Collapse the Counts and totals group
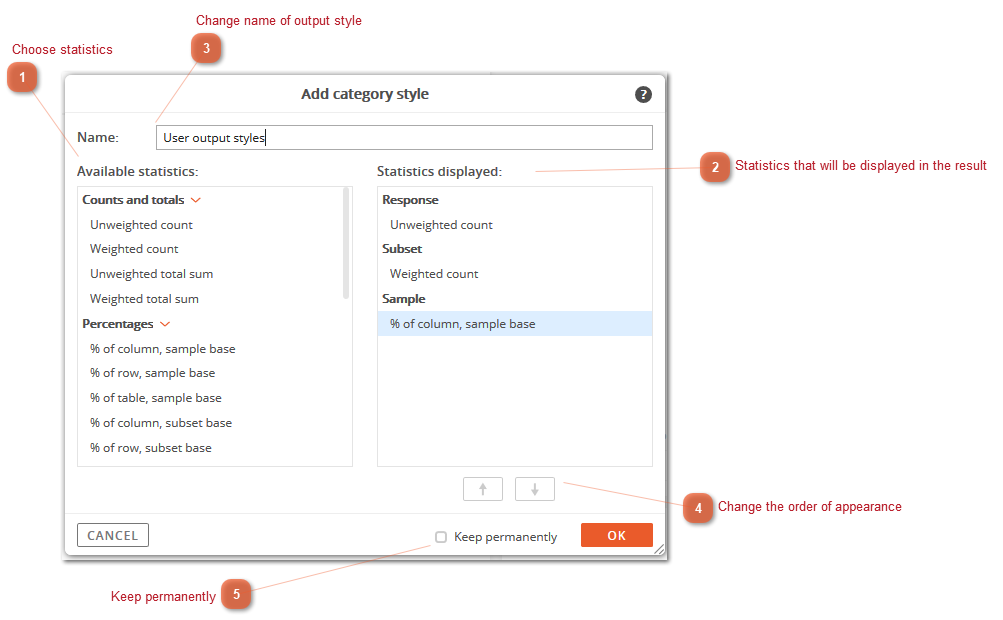The image size is (1003, 620). pos(196,200)
